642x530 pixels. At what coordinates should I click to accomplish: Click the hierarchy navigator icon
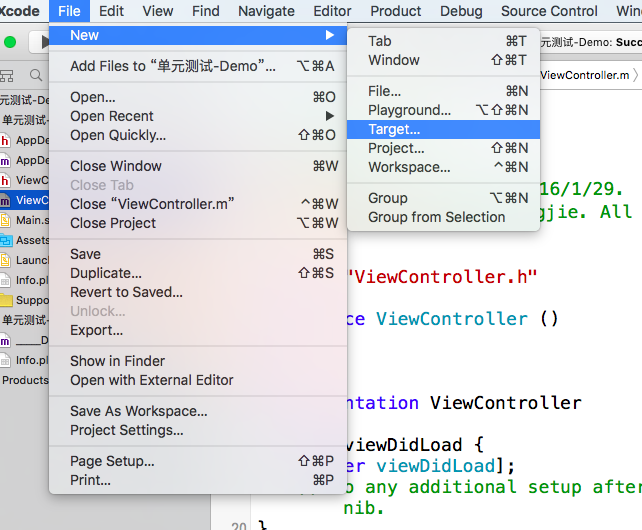pyautogui.click(x=8, y=76)
